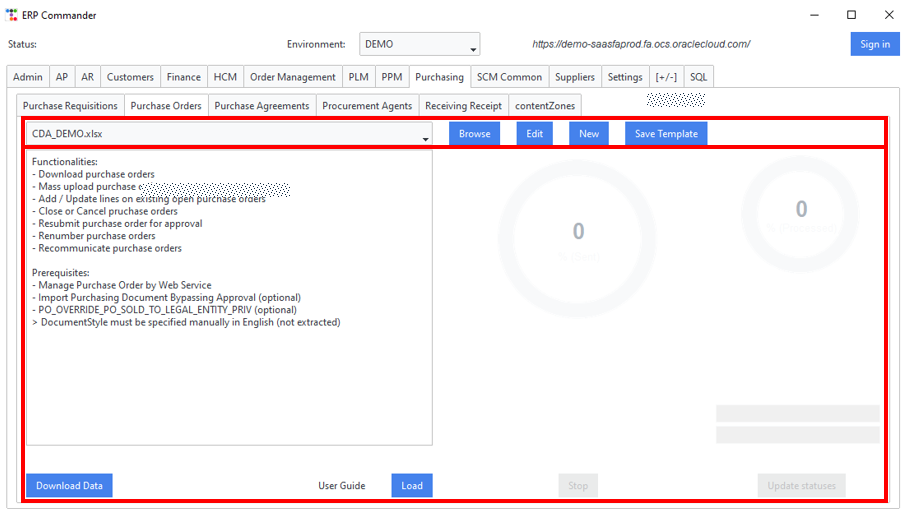Screen dimensions: 906x513
Task: Expand the CDA_DEMO.xlsx template dropdown
Action: tap(229, 134)
